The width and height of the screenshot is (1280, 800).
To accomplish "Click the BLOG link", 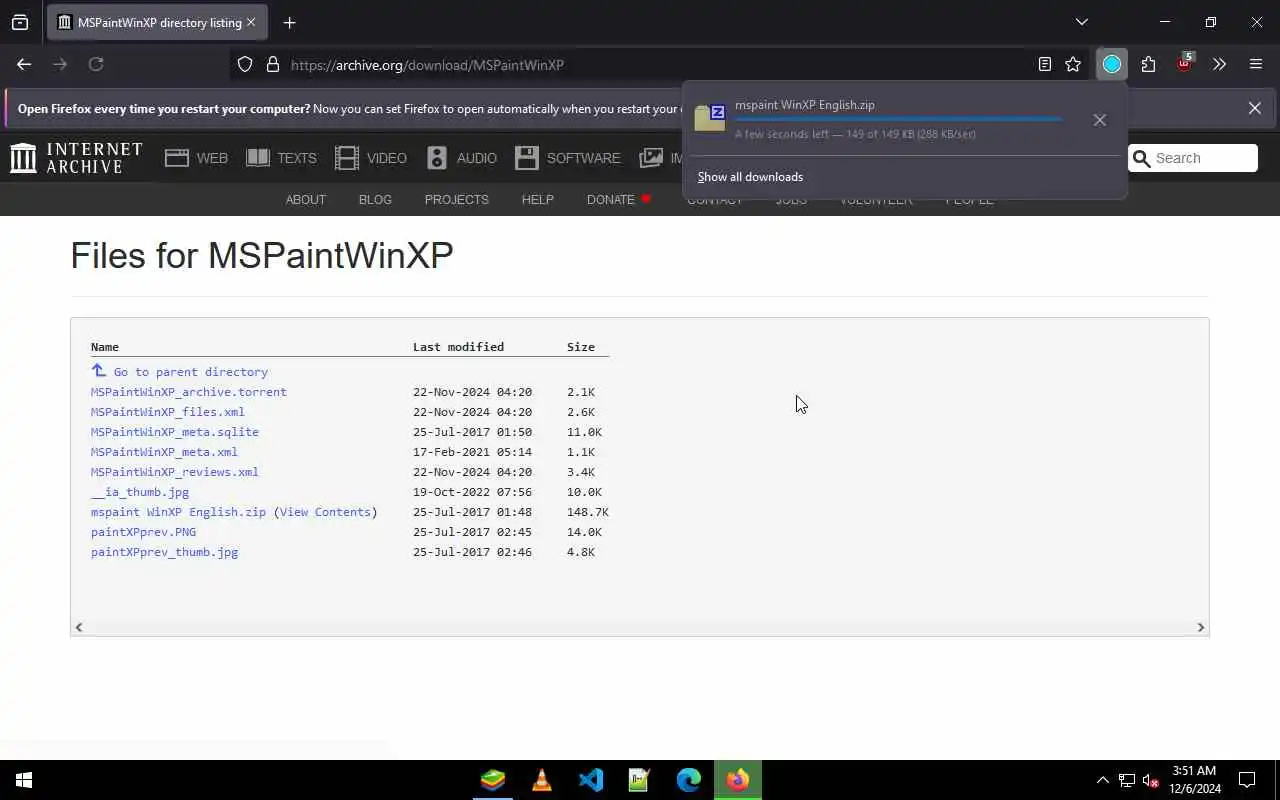I will coord(375,199).
